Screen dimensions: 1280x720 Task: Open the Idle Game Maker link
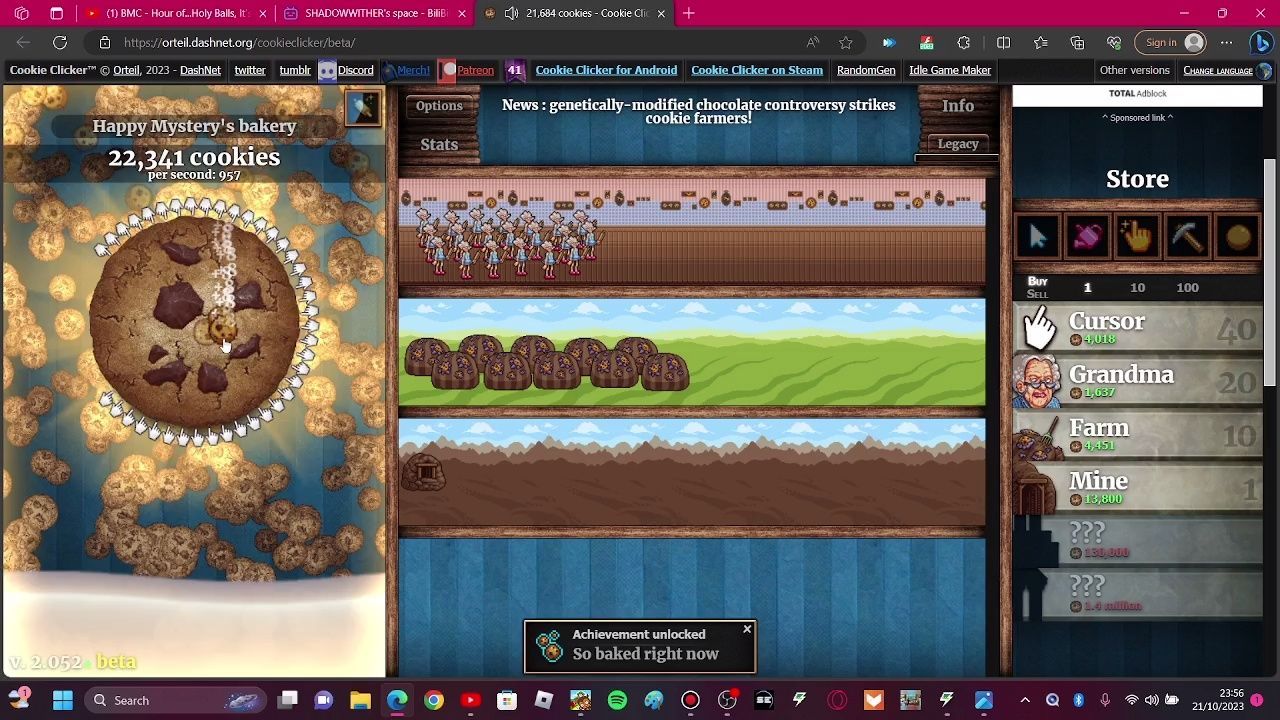click(x=950, y=70)
